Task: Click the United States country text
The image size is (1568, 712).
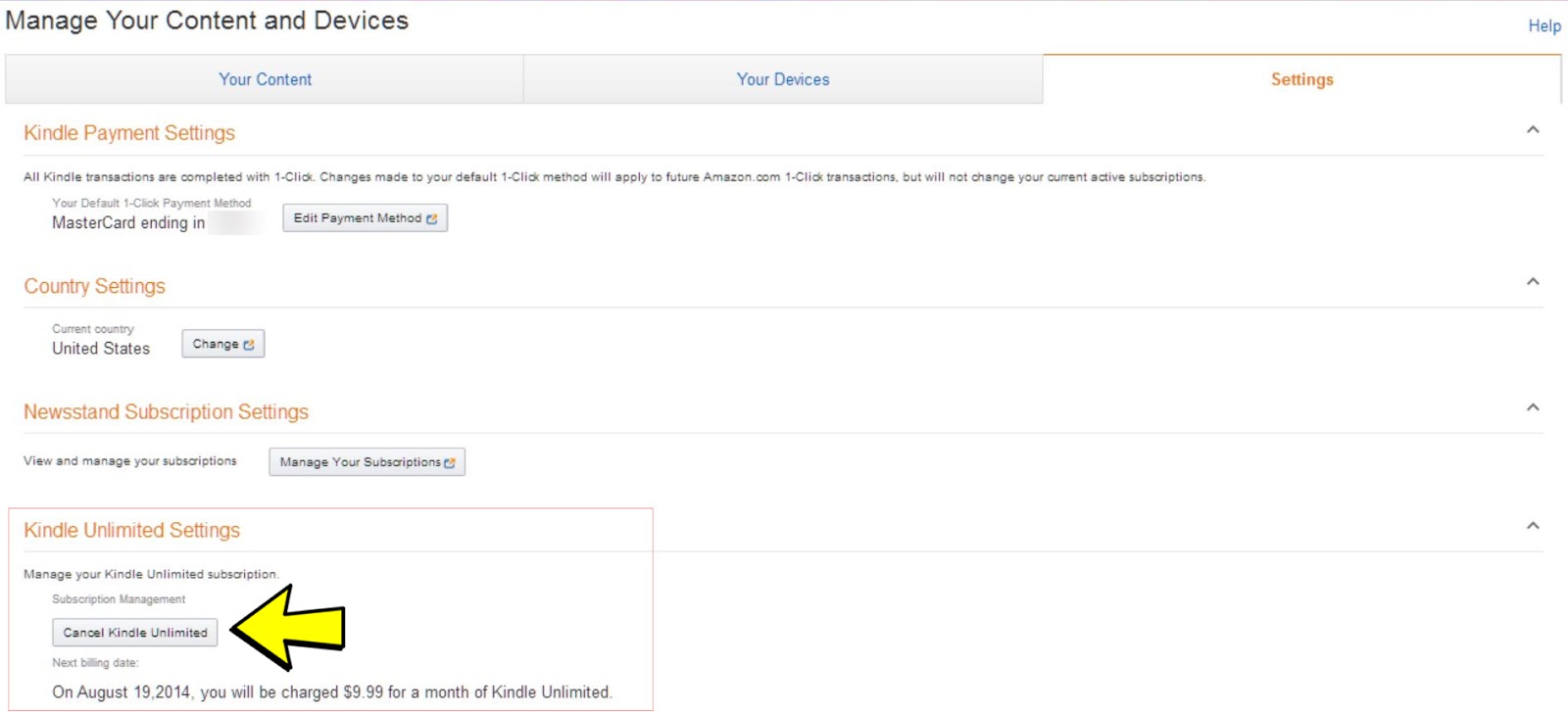Action: (101, 349)
